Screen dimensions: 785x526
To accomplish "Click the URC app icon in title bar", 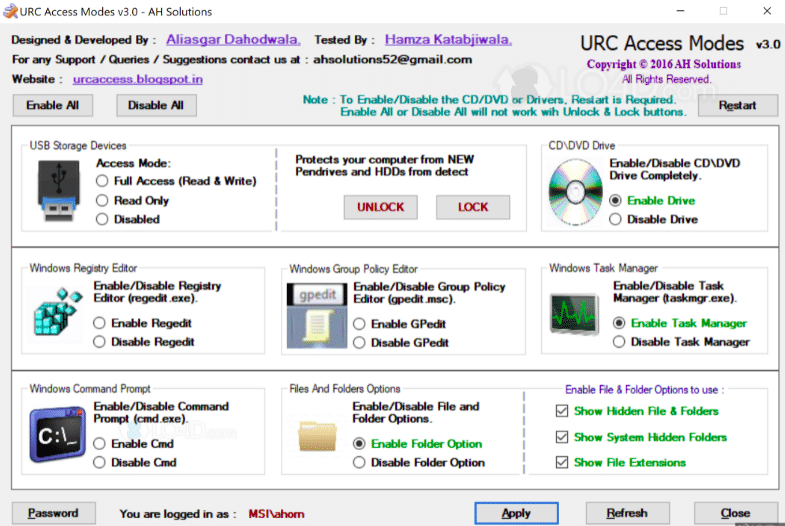I will (10, 11).
